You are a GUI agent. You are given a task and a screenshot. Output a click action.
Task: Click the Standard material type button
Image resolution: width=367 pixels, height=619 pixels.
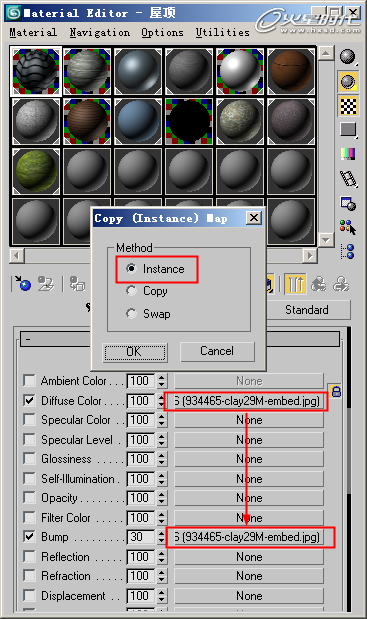[x=308, y=310]
